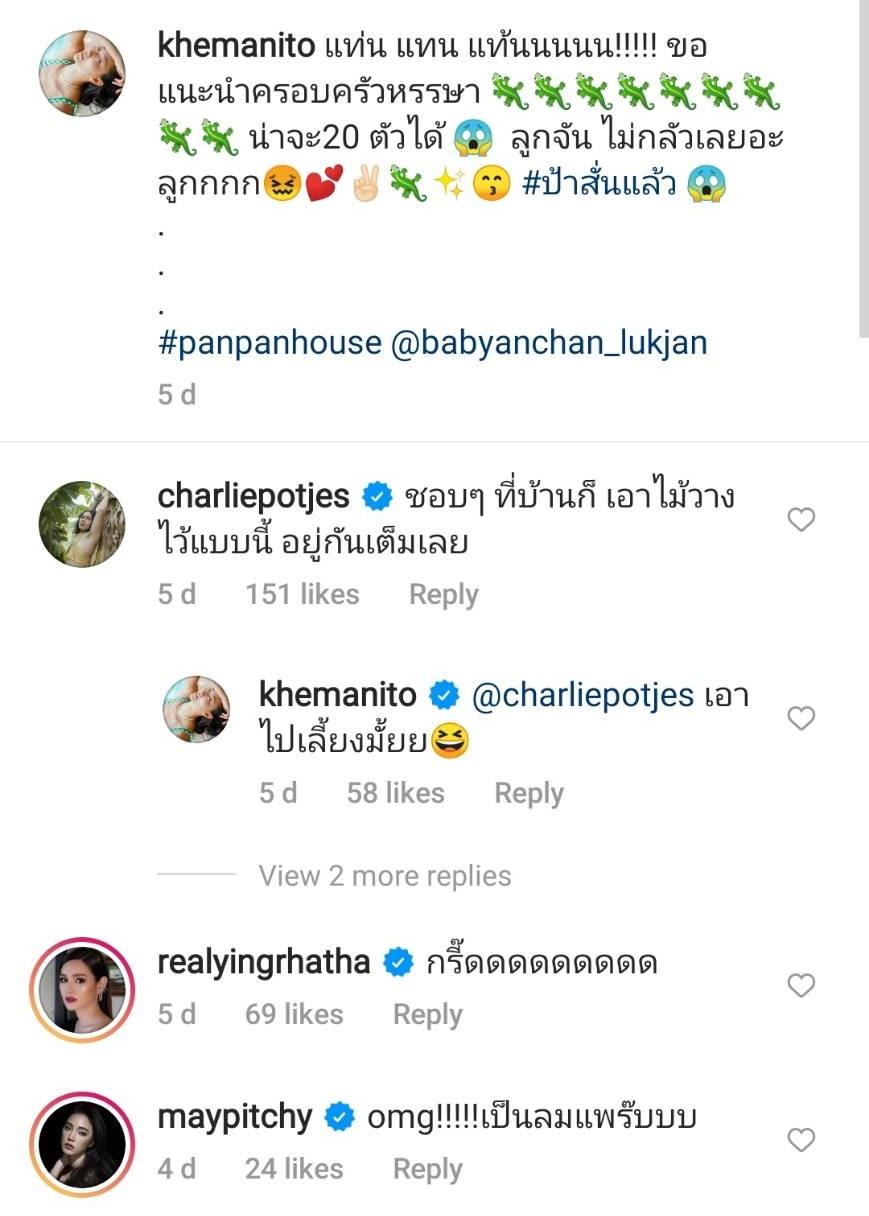Open the #panpanhouse hashtag
This screenshot has height=1216, width=869.
click(x=270, y=343)
